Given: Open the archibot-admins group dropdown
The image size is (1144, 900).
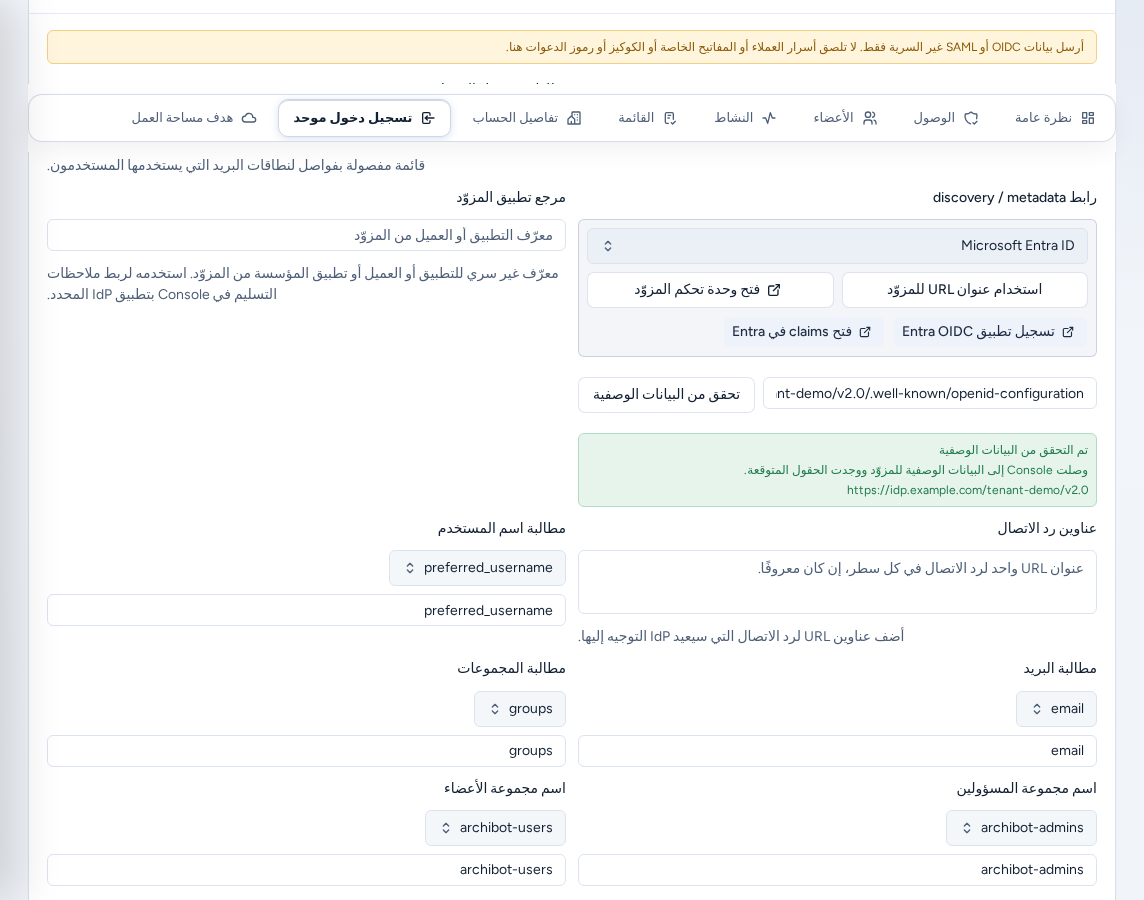Looking at the screenshot, I should tap(1021, 828).
